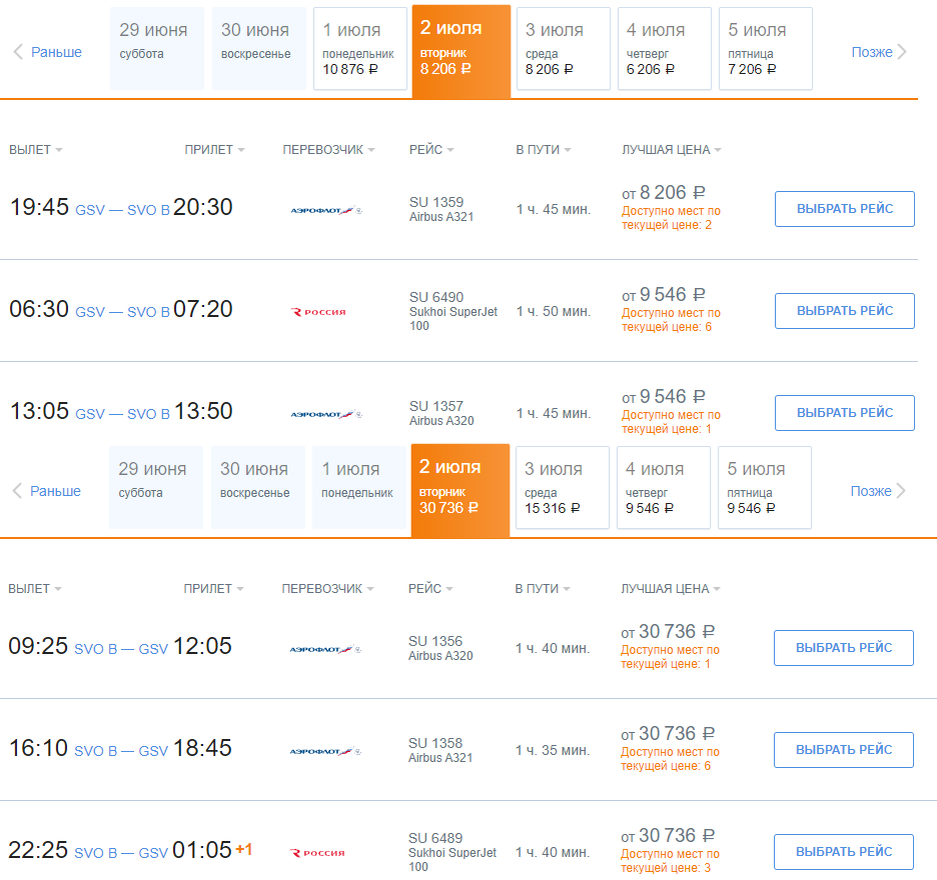Select 4 июля tab priced 6 206 ₽
This screenshot has width=937, height=880.
point(665,48)
